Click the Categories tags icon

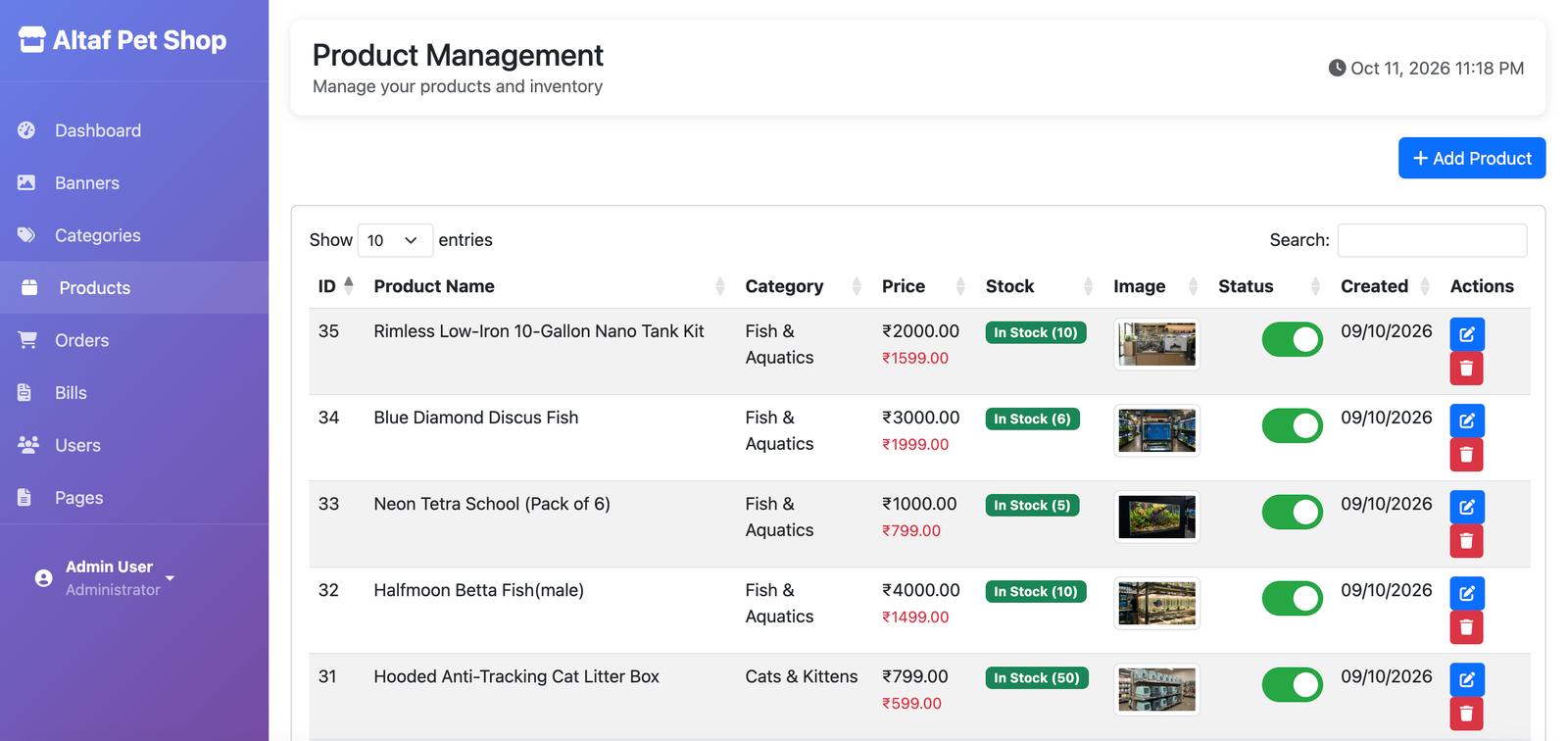(x=26, y=235)
